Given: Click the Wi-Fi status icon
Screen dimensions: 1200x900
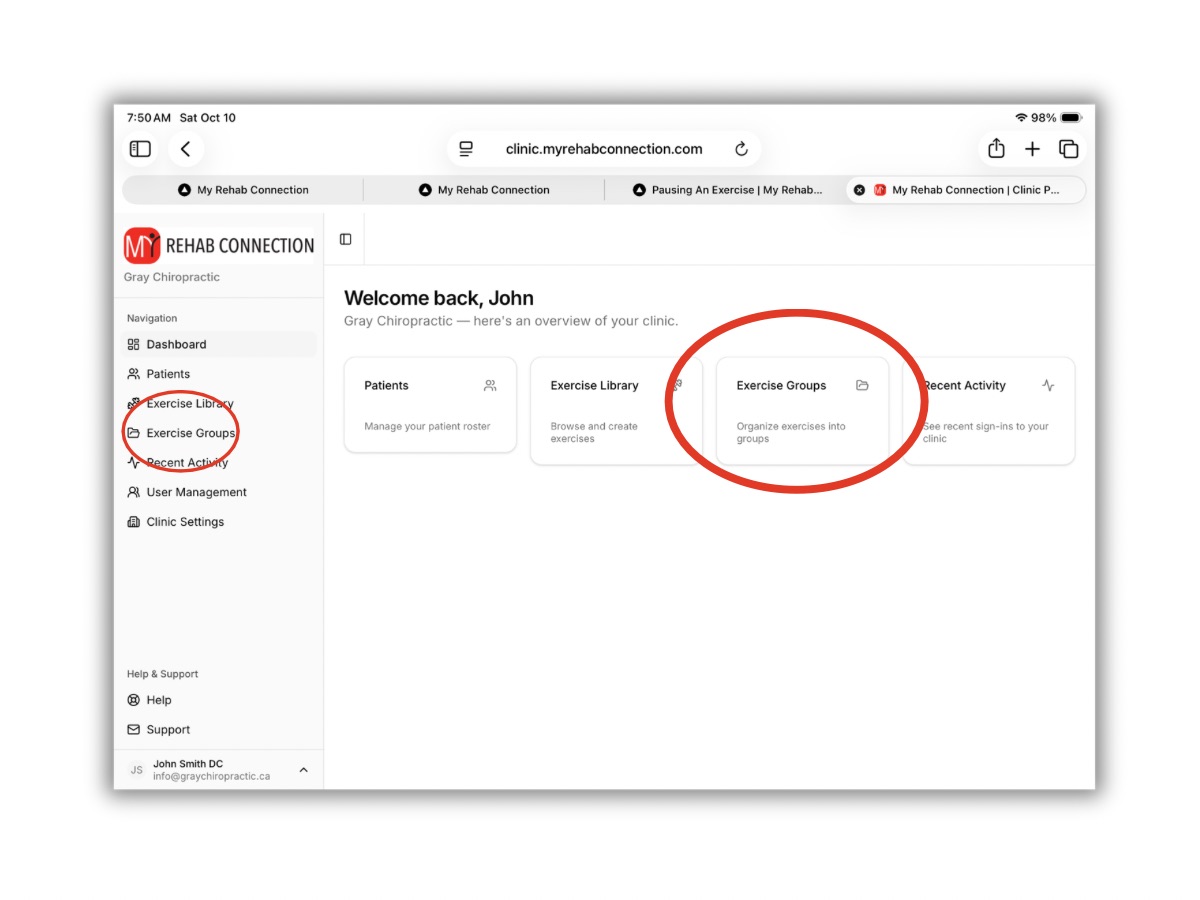Looking at the screenshot, I should 1021,118.
